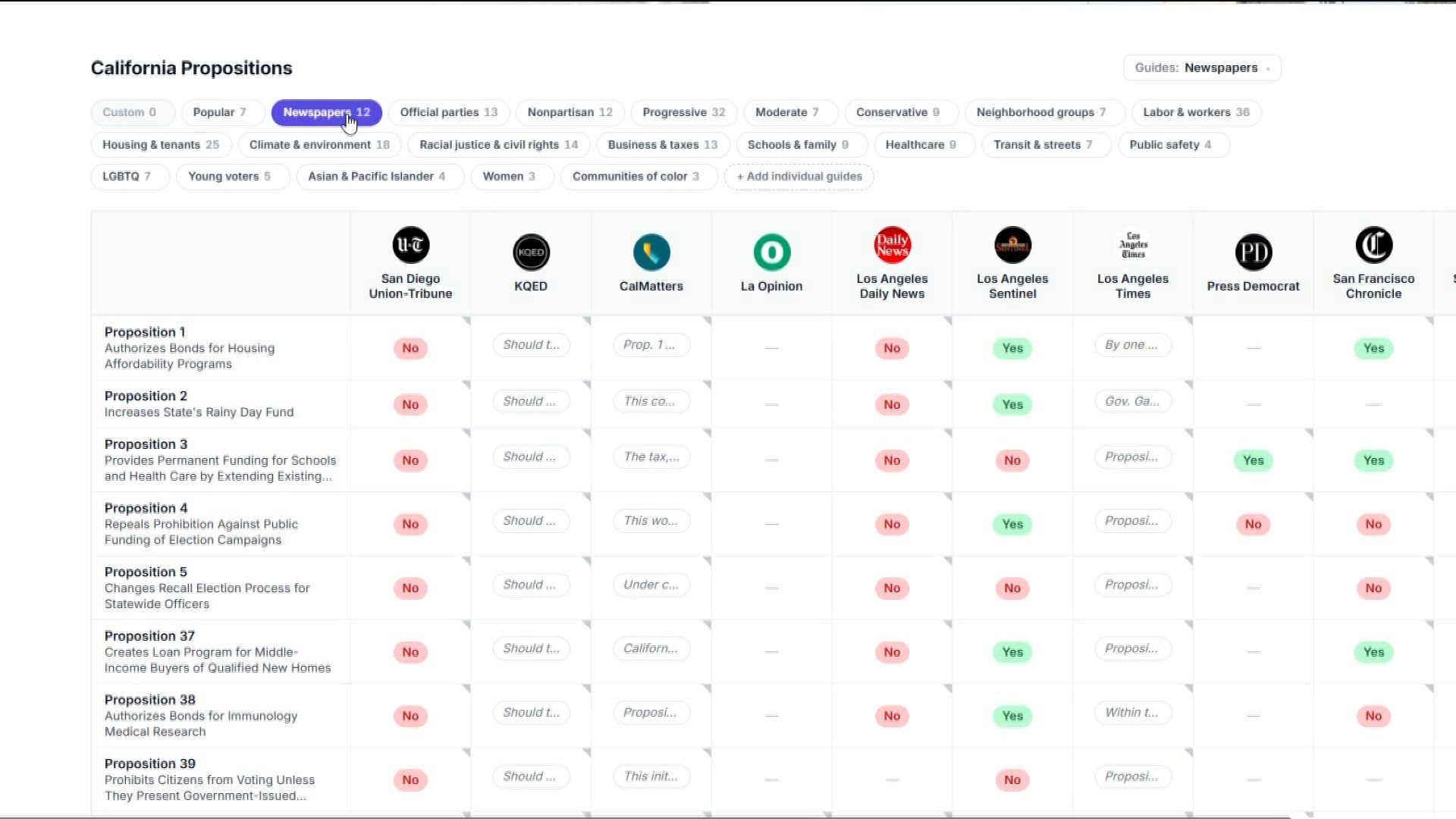Filter by Business & taxes

(663, 145)
